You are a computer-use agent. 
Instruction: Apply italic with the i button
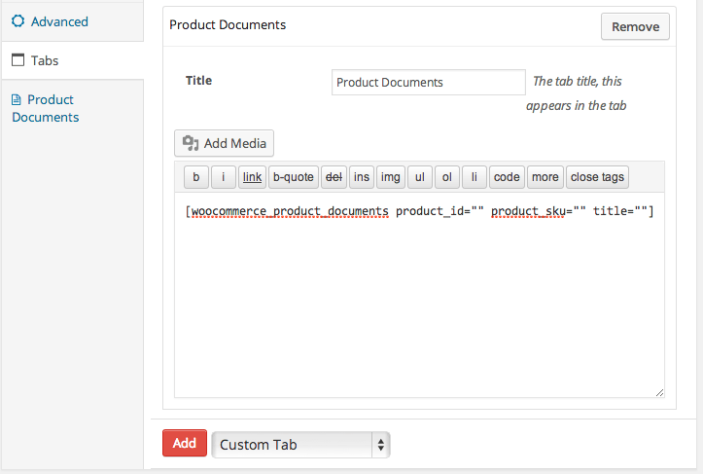tap(223, 177)
